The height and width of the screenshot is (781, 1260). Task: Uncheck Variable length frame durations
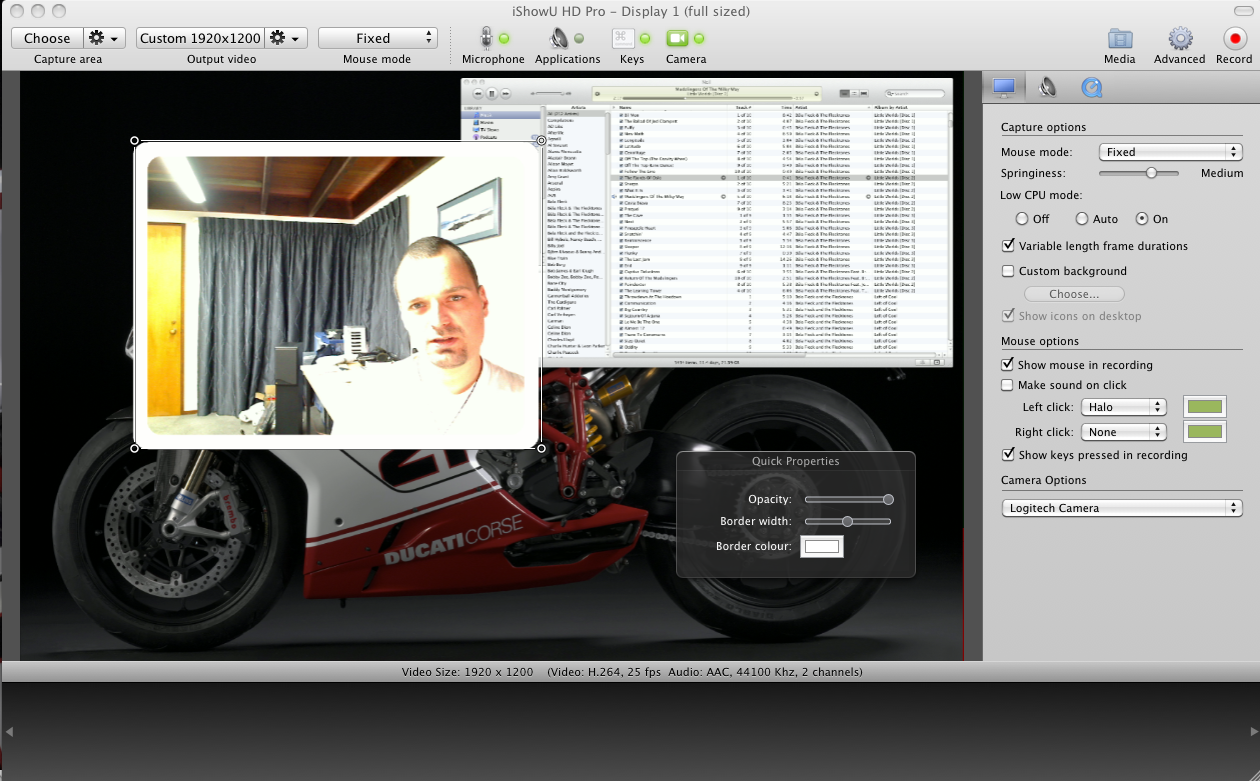[1008, 246]
